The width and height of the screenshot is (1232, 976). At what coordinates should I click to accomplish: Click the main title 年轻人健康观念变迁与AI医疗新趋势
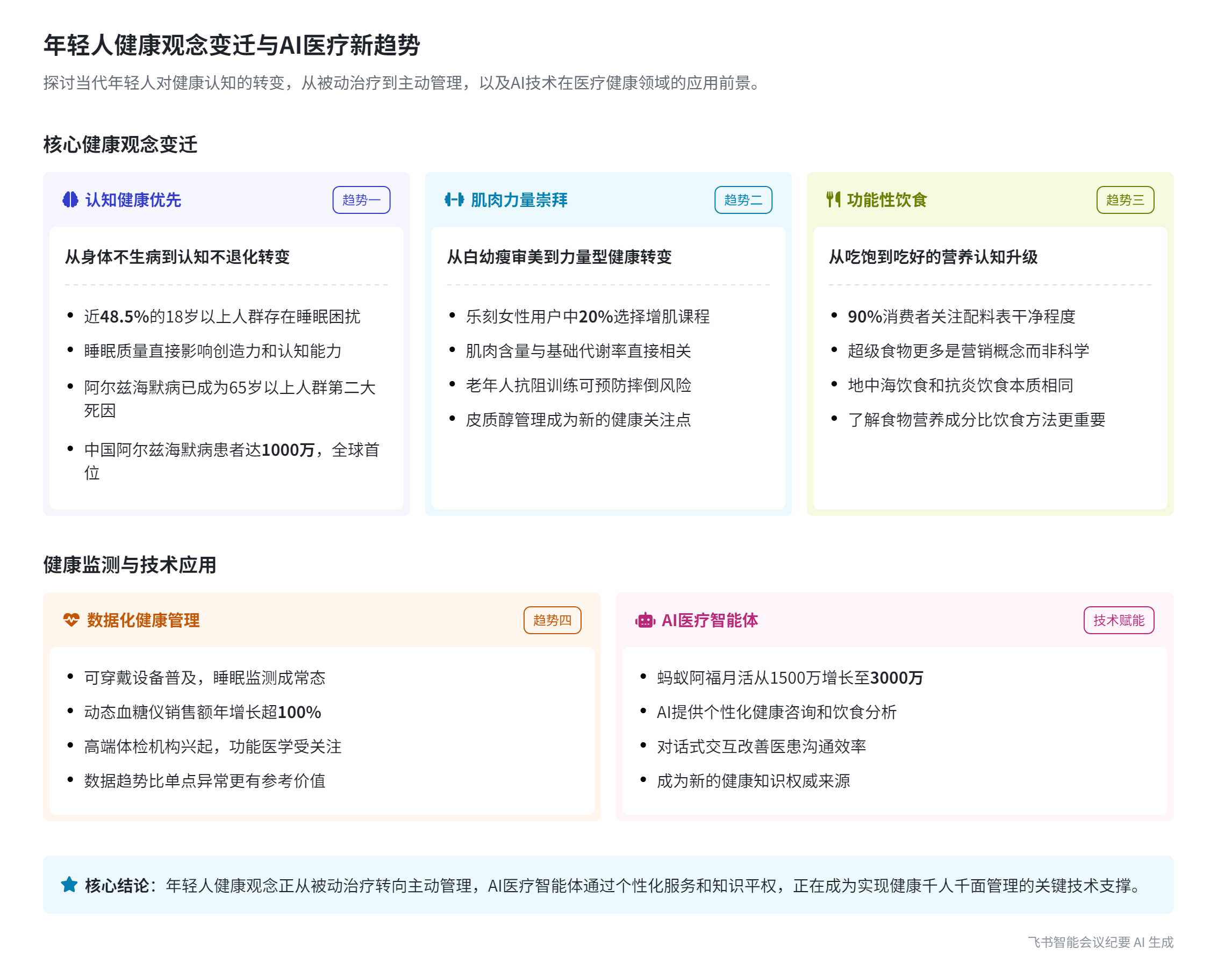point(232,45)
